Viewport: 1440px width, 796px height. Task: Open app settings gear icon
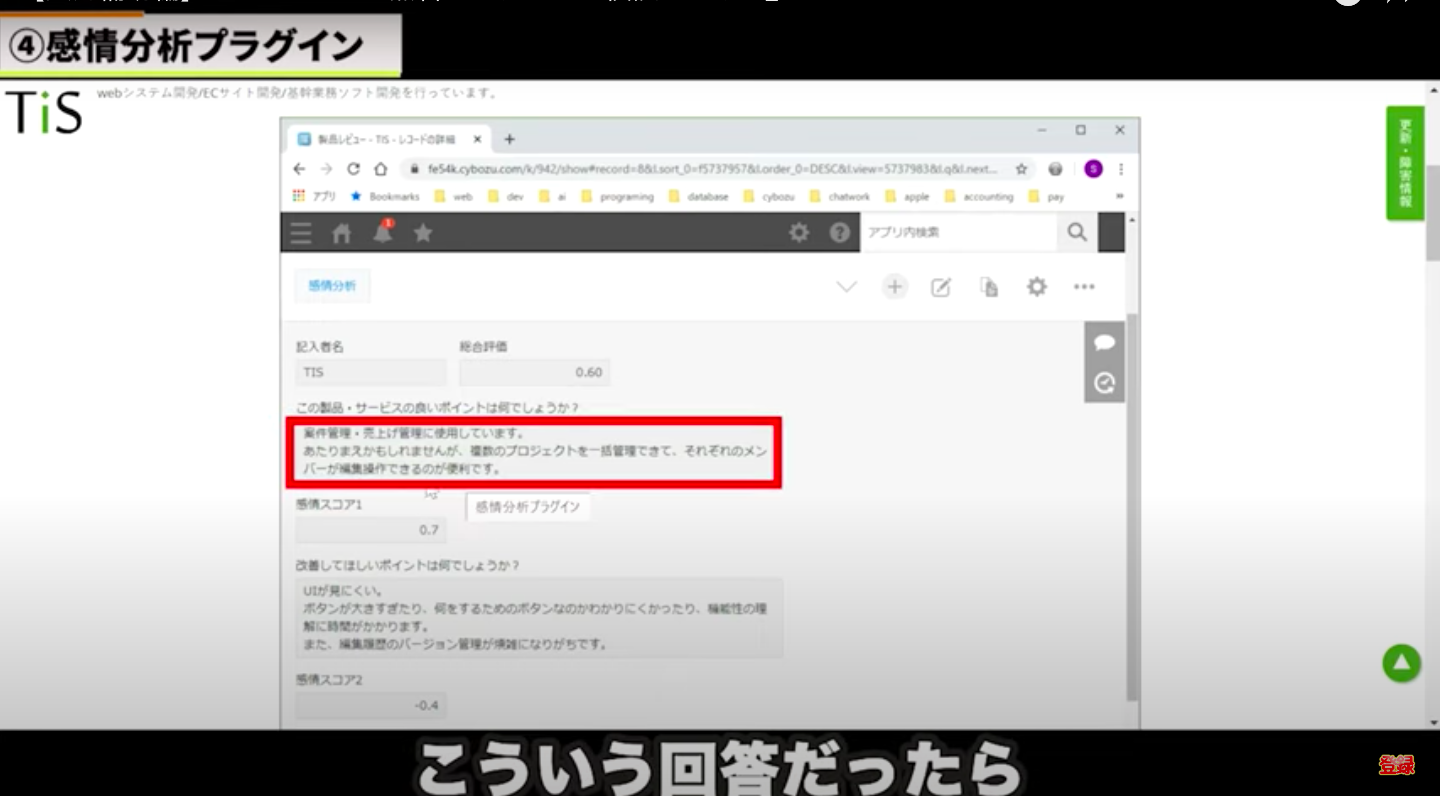click(1037, 287)
